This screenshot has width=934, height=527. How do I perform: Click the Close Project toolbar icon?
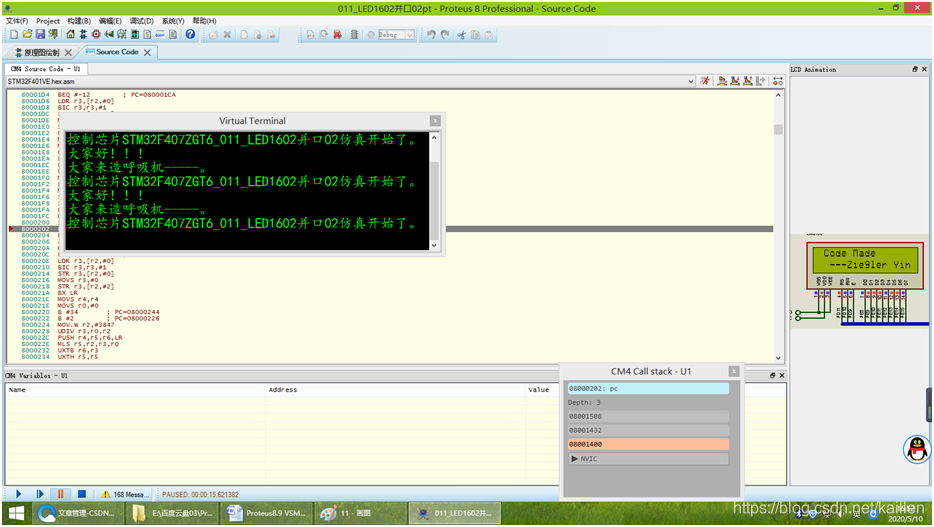coord(53,35)
